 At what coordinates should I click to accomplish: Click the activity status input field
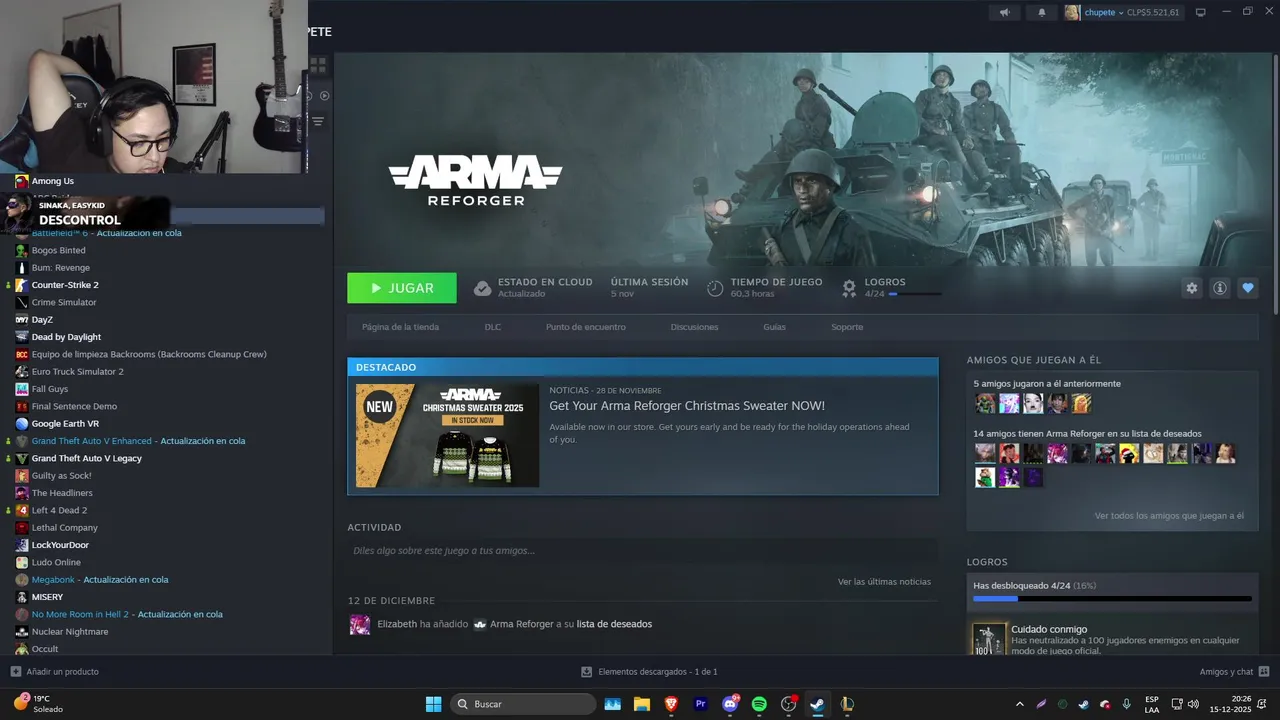(642, 550)
